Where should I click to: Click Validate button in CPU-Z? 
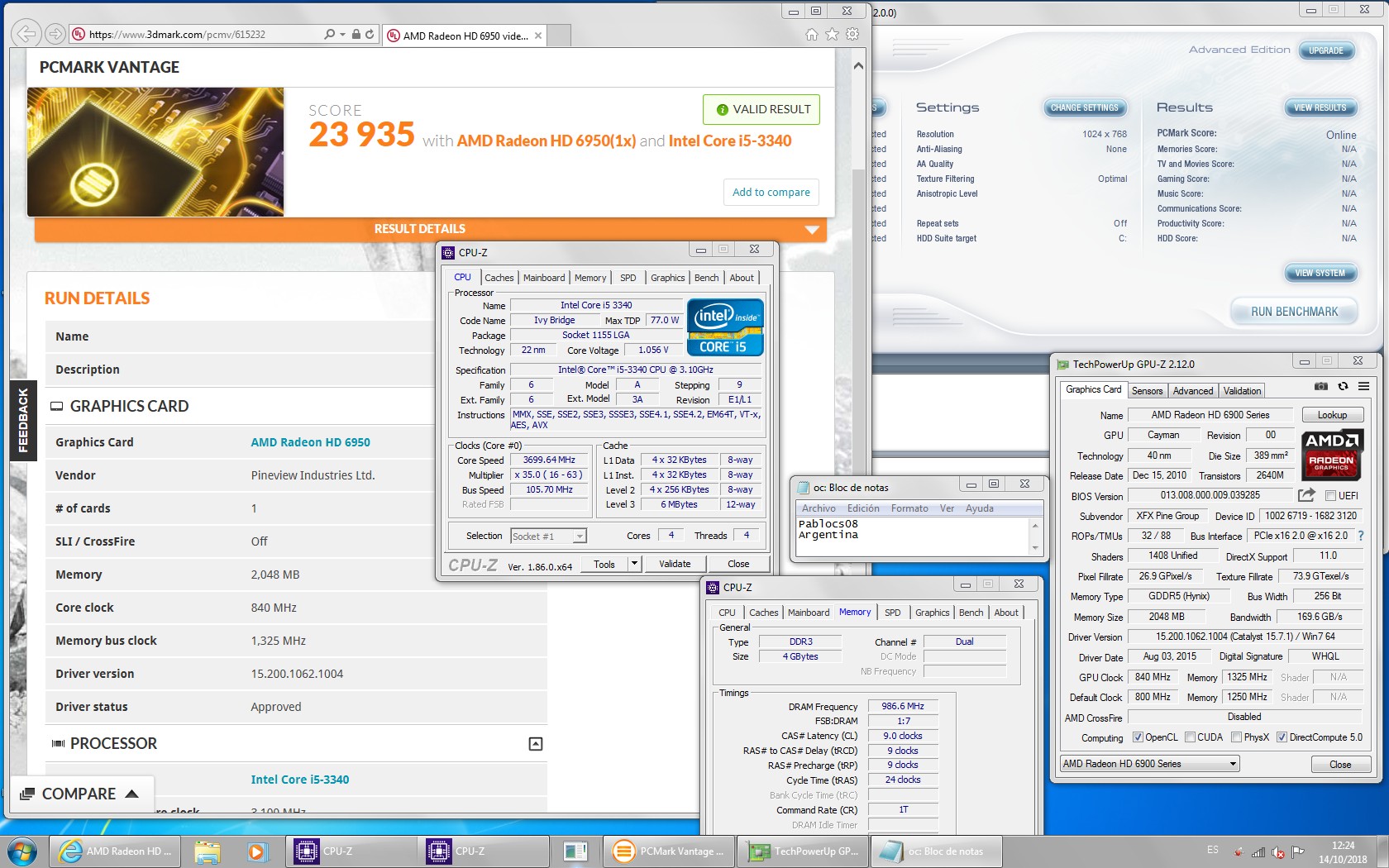tap(675, 564)
